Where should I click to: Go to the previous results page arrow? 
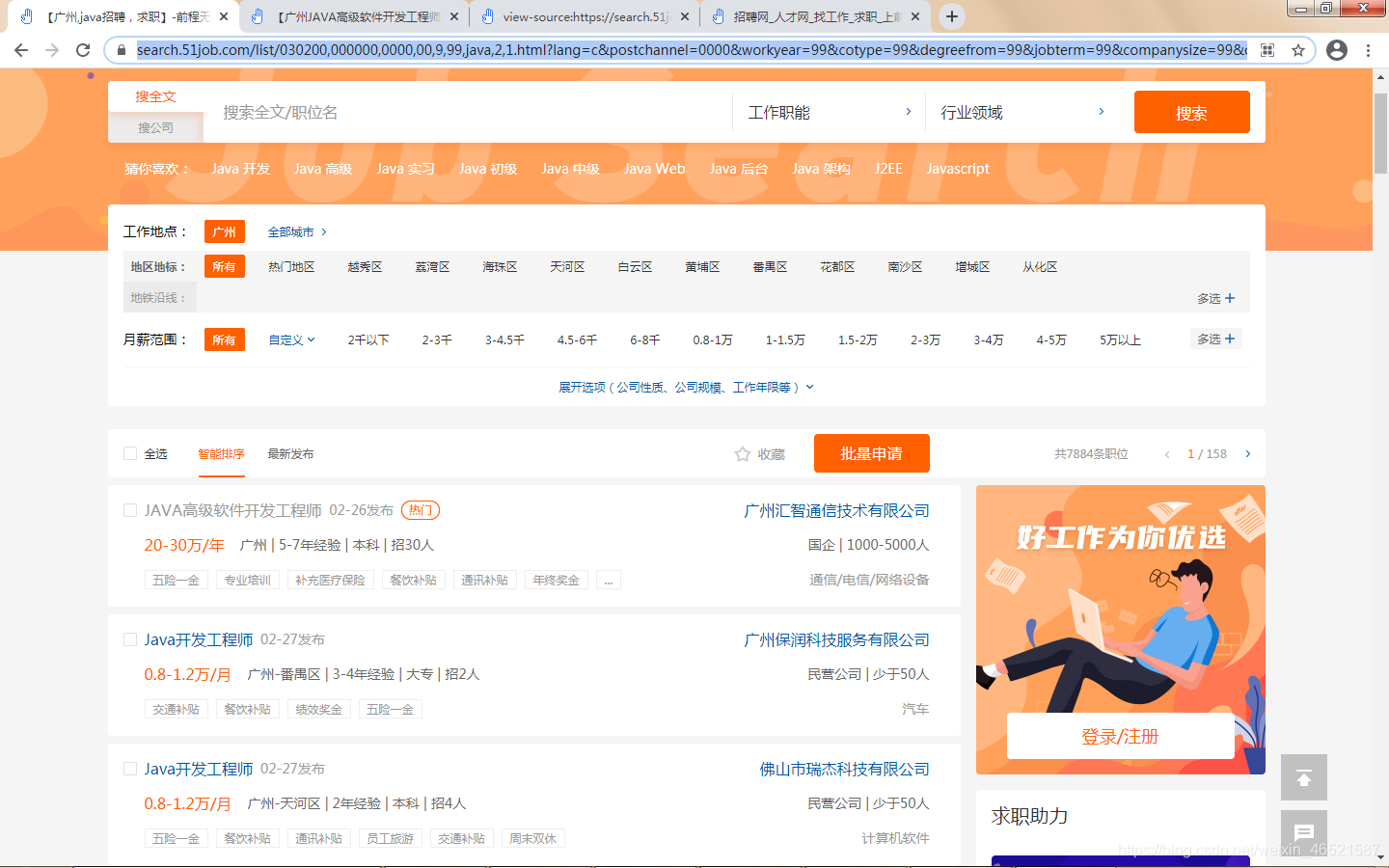tap(1167, 454)
